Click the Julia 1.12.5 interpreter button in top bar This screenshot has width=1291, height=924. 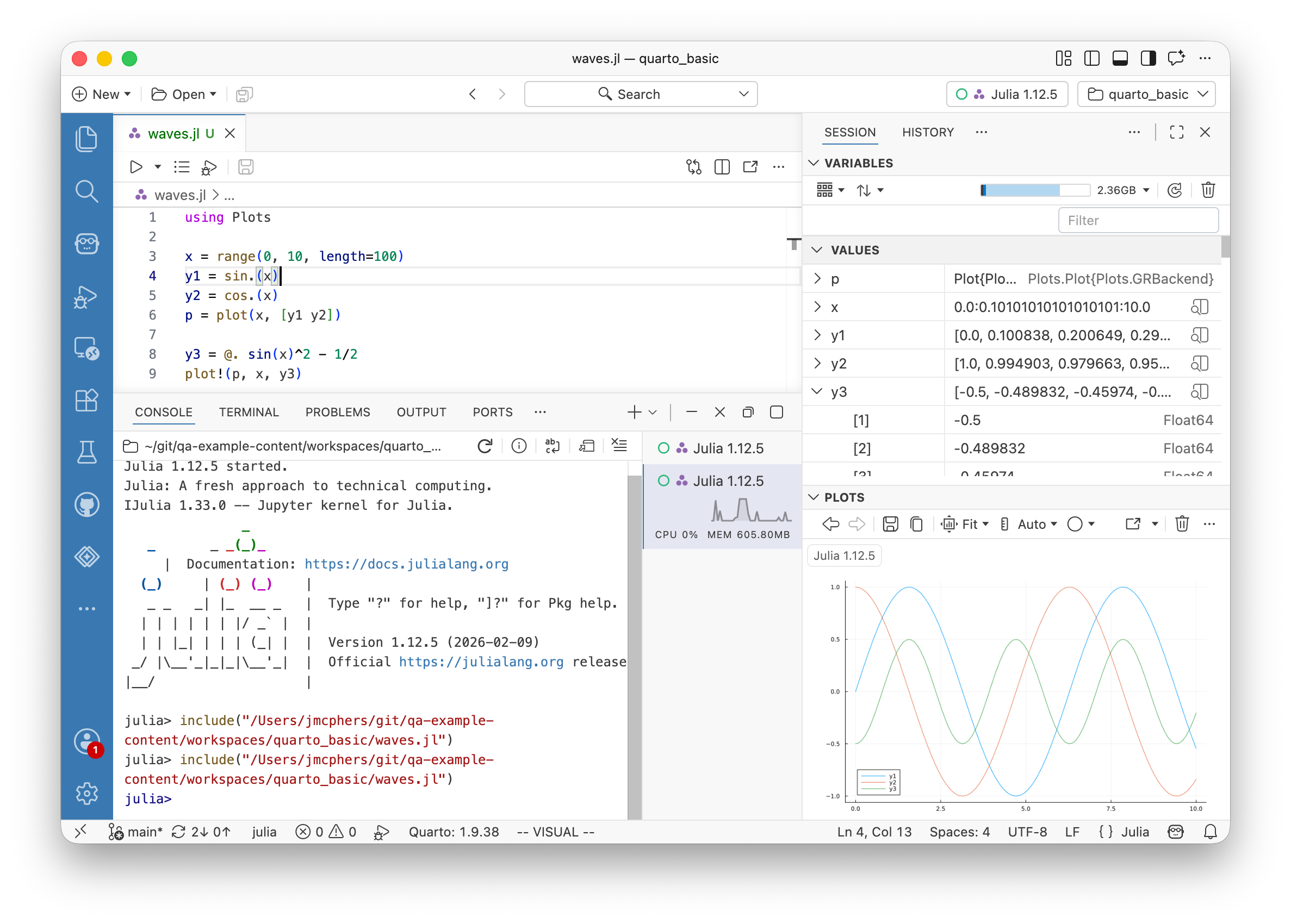[1007, 95]
